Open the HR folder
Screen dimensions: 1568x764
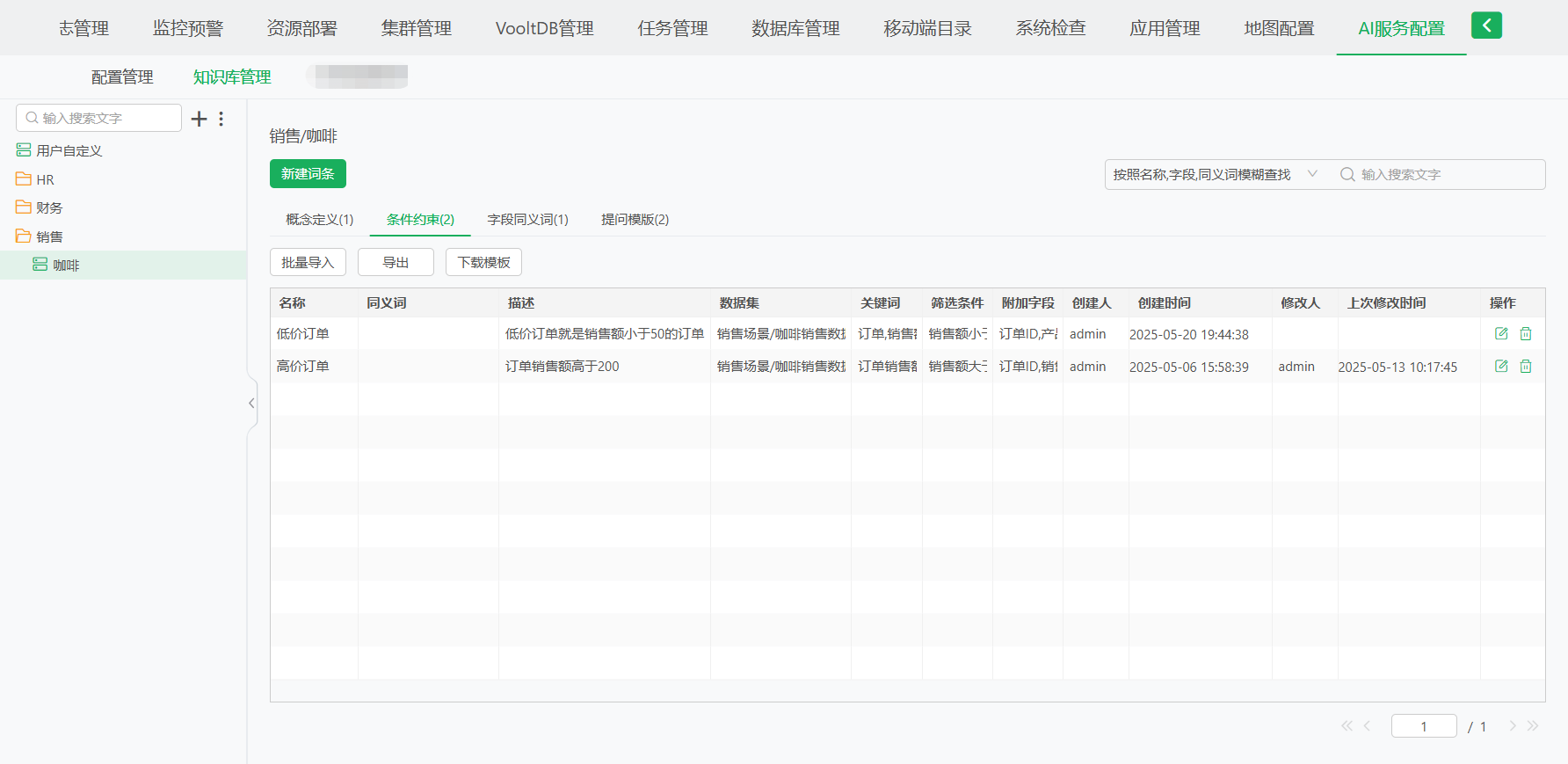[35, 179]
